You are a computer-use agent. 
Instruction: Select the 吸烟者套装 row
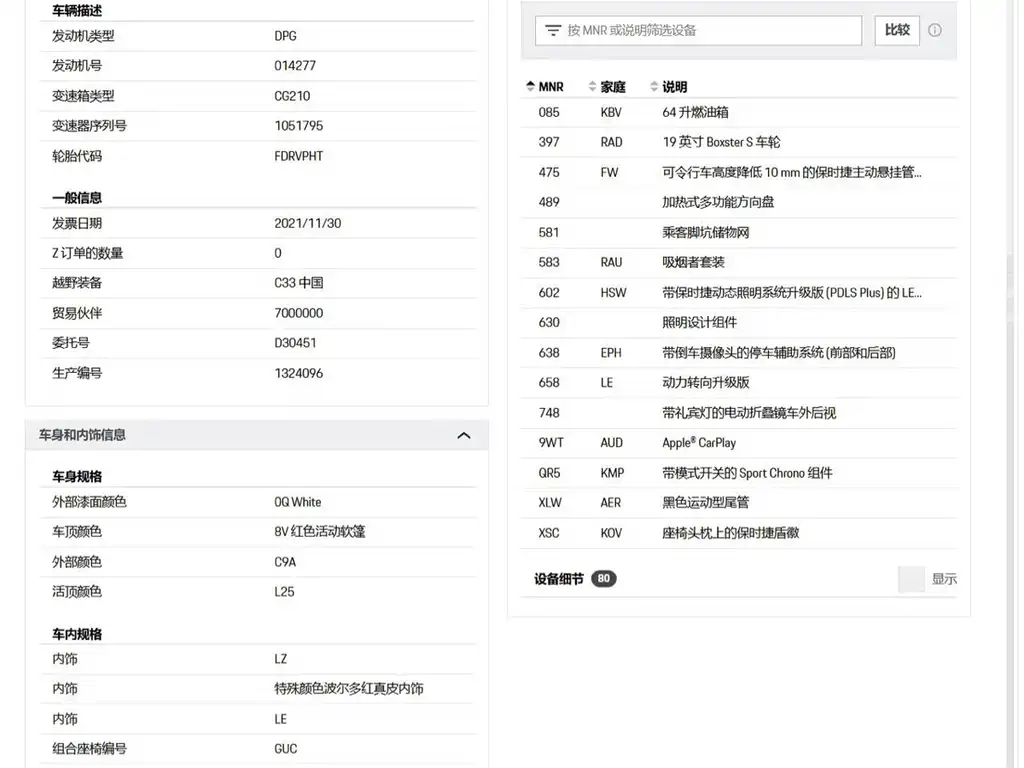click(739, 263)
